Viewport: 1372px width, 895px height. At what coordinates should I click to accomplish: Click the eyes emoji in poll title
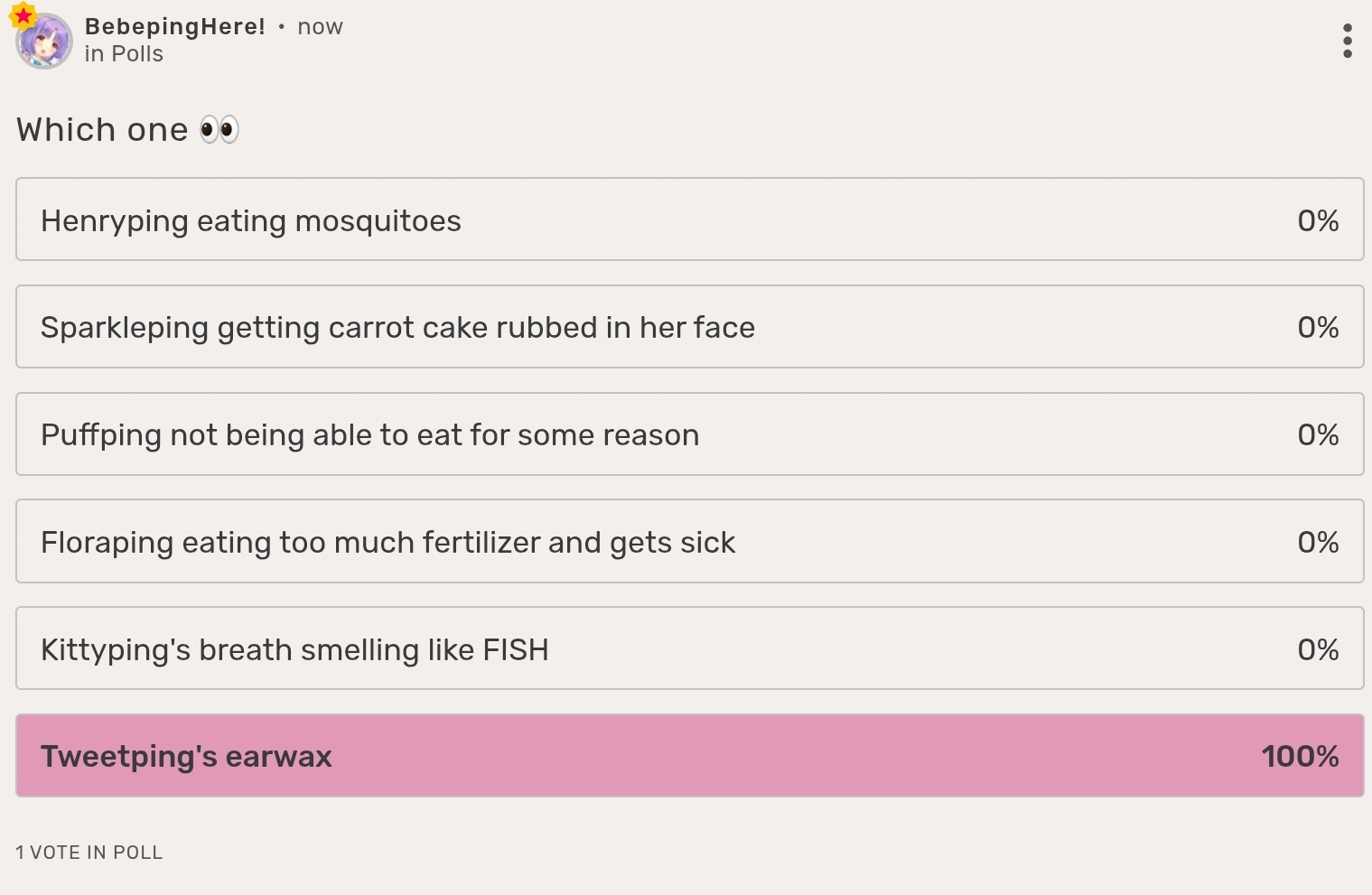point(219,130)
